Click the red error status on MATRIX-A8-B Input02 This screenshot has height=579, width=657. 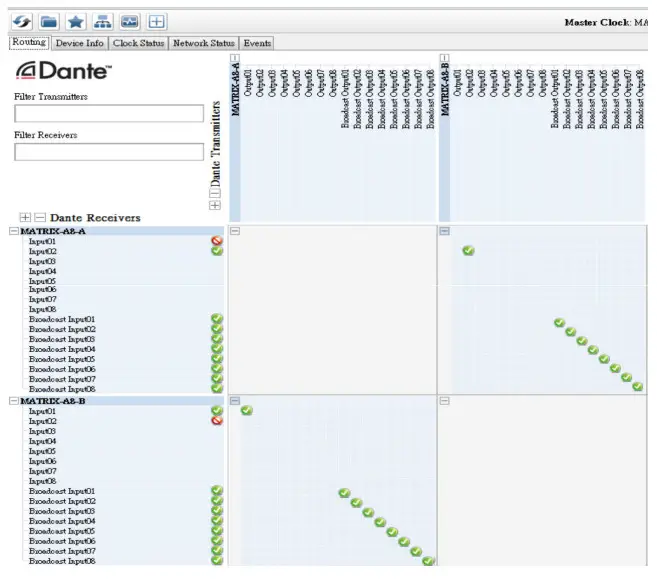coord(217,420)
